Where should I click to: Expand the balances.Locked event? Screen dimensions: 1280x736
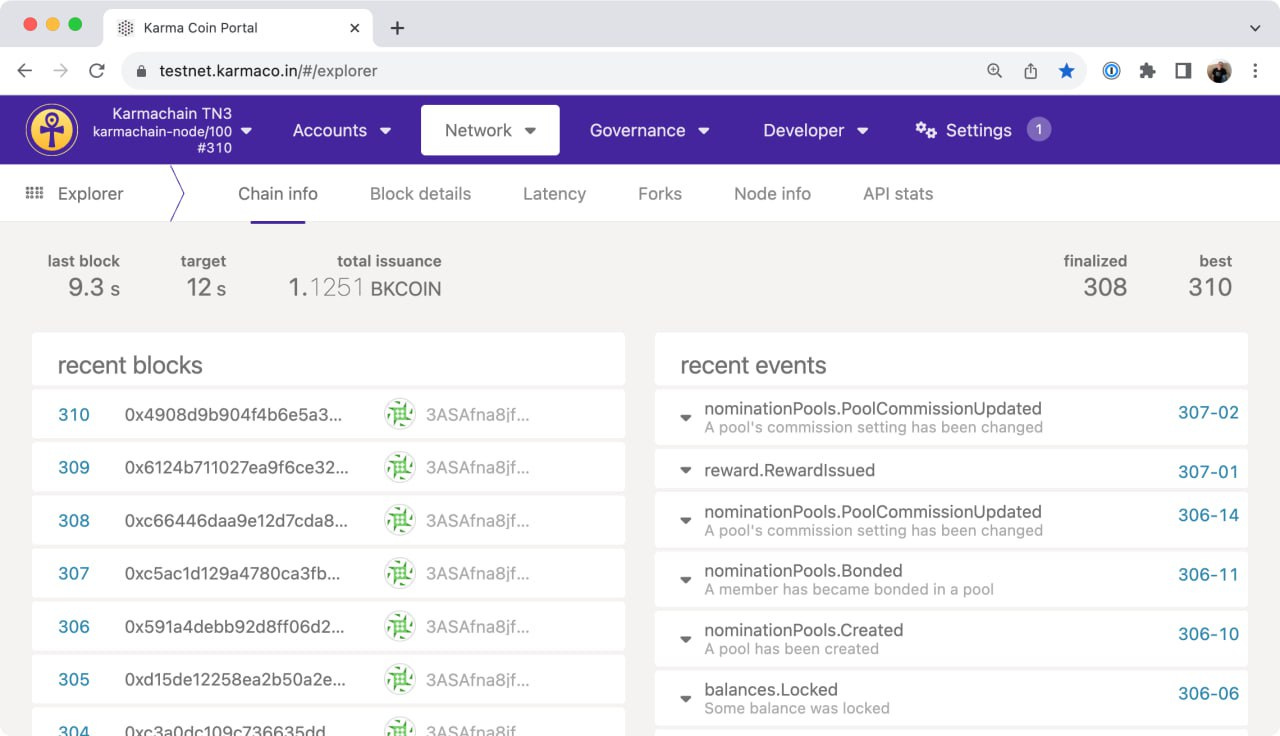coord(686,699)
